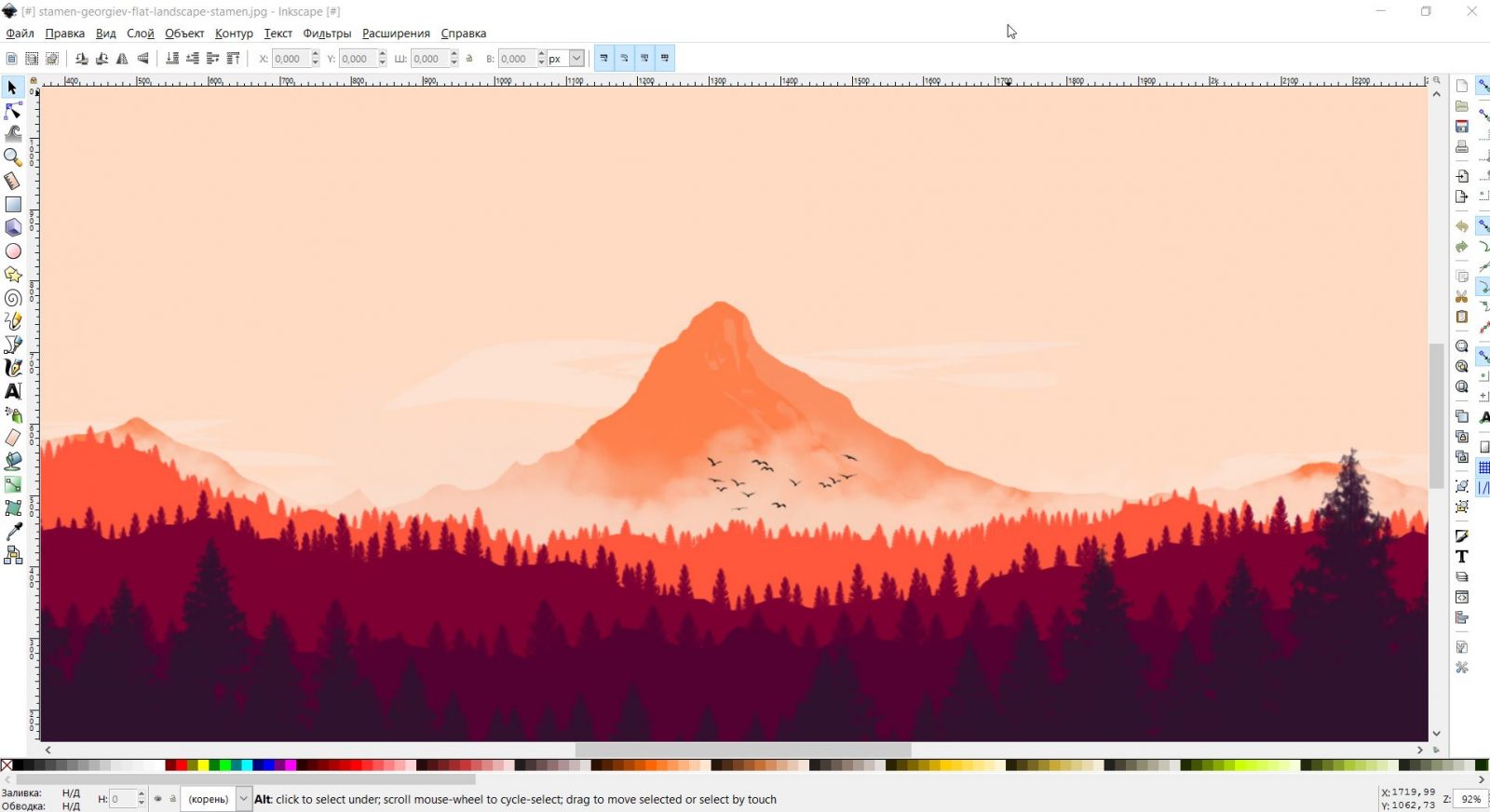Select the 3D Box tool

(13, 227)
